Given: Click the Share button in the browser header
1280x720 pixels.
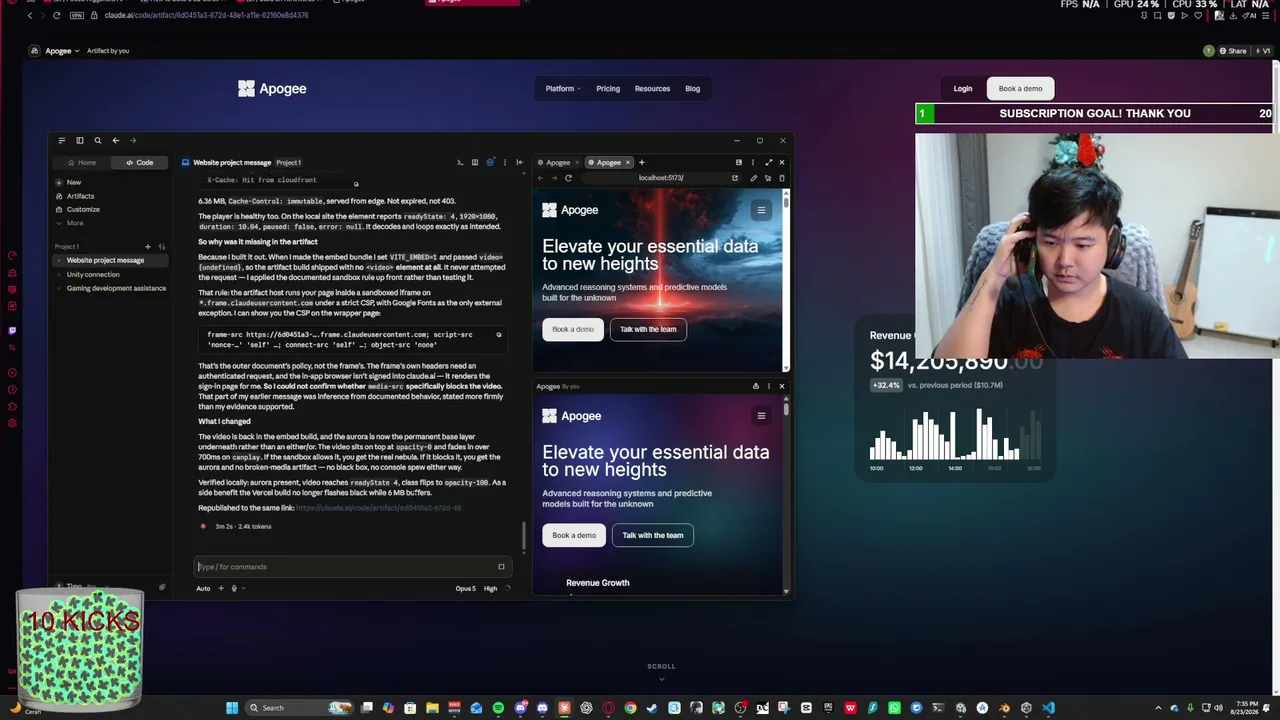Looking at the screenshot, I should (x=1232, y=51).
